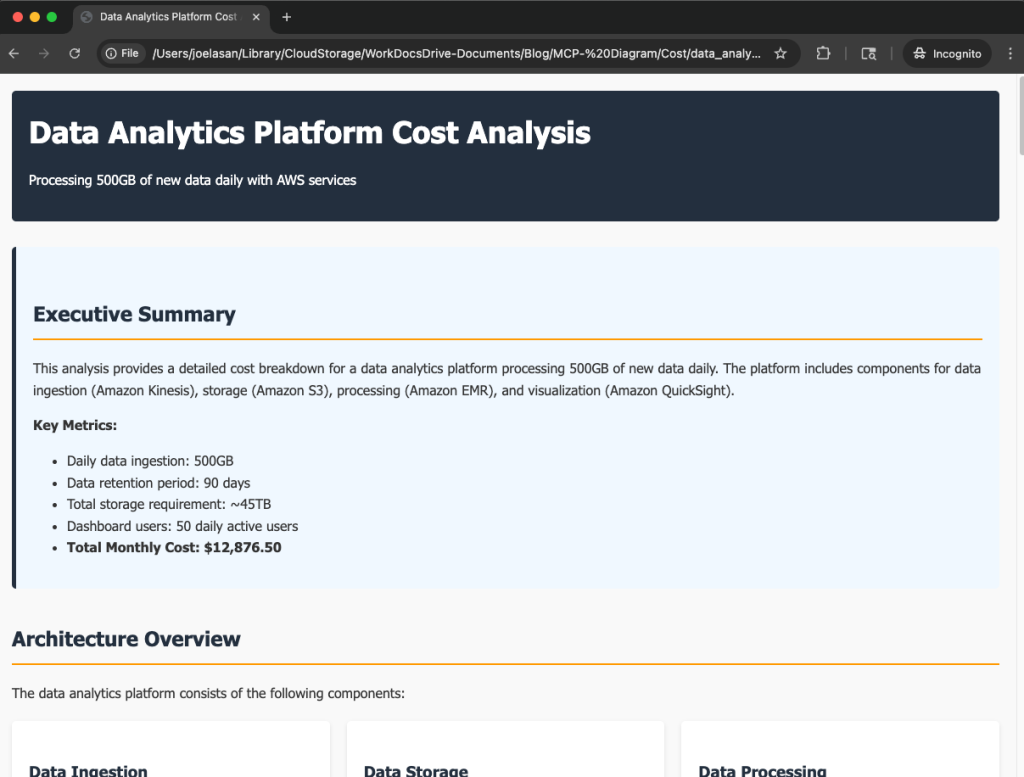Click the page's vertical scrollbar
This screenshot has width=1024, height=777.
(1019, 120)
